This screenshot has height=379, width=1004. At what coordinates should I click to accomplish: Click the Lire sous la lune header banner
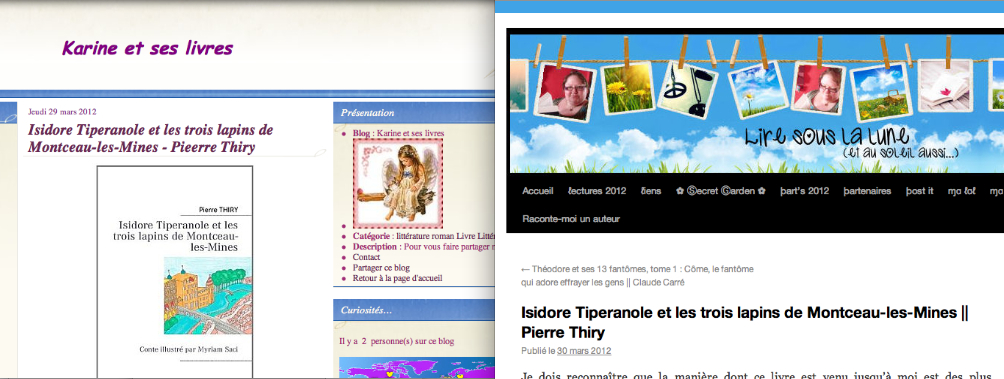click(x=756, y=103)
